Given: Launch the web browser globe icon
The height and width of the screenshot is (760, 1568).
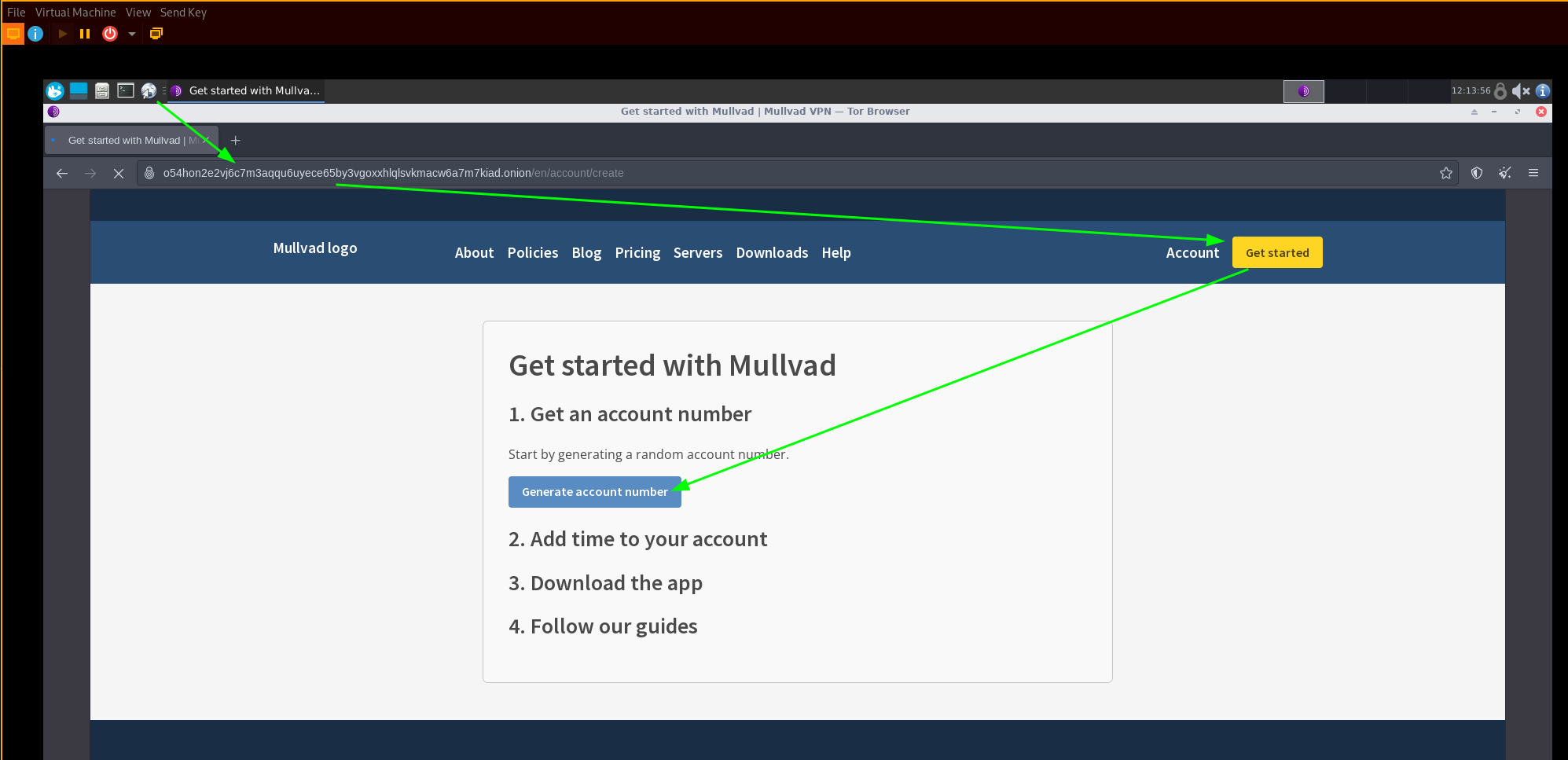Looking at the screenshot, I should click(x=149, y=90).
